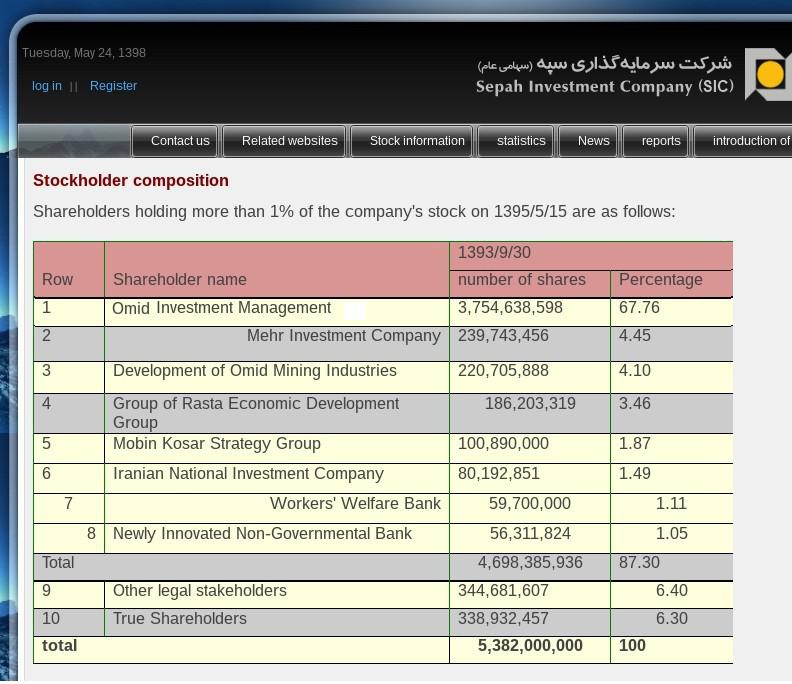This screenshot has height=684, width=792.
Task: Select share count 80,192,851
Action: (499, 473)
